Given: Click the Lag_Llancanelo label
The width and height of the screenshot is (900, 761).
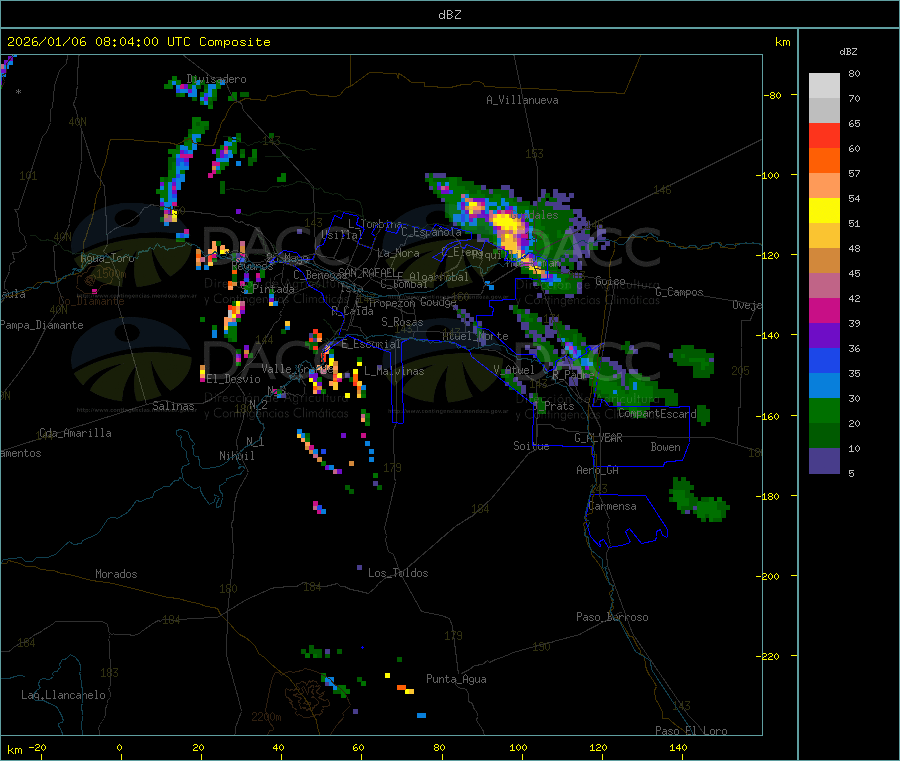Looking at the screenshot, I should pyautogui.click(x=64, y=695).
